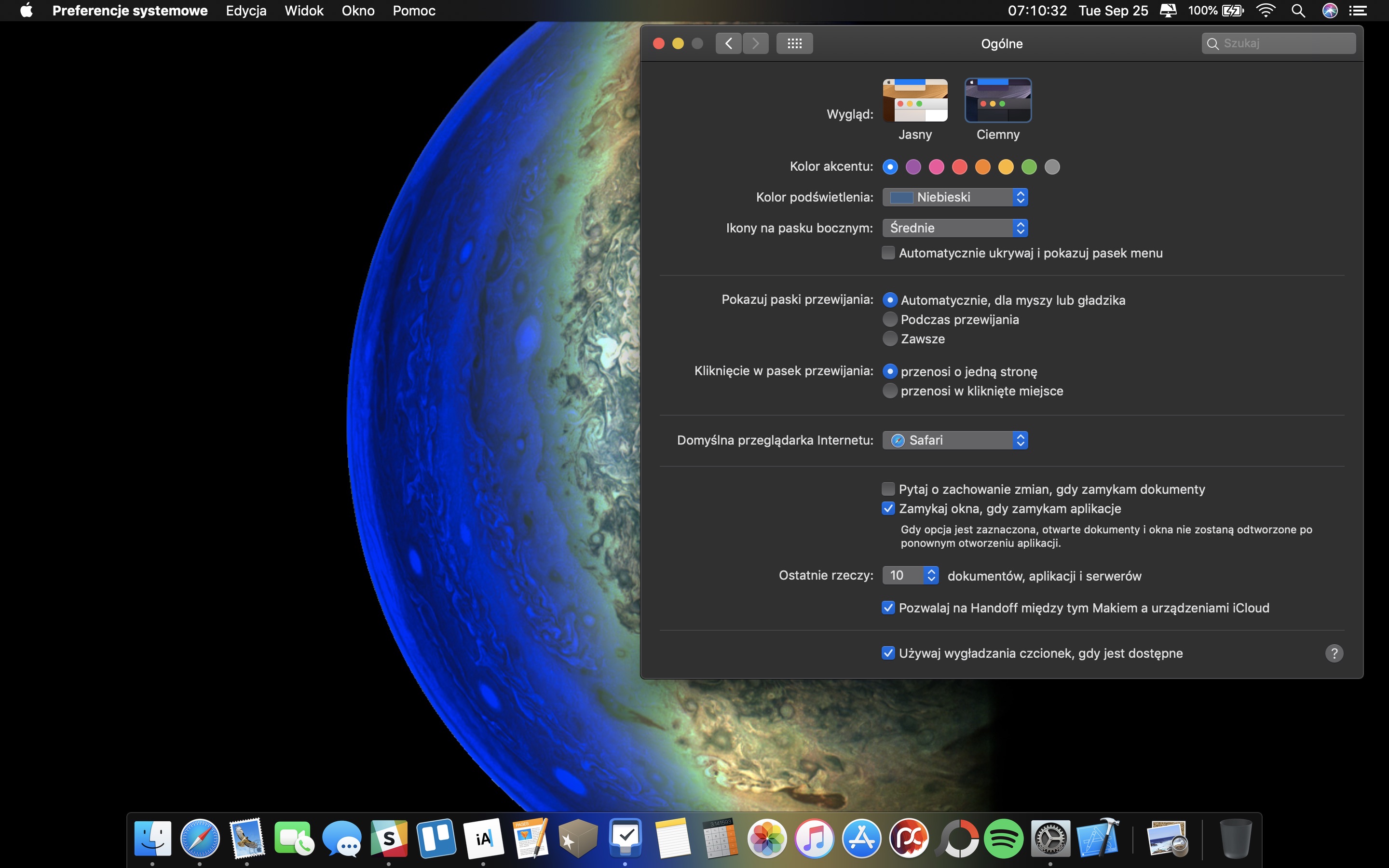Select the Jasny light appearance thumbnail
The image size is (1389, 868).
[915, 100]
